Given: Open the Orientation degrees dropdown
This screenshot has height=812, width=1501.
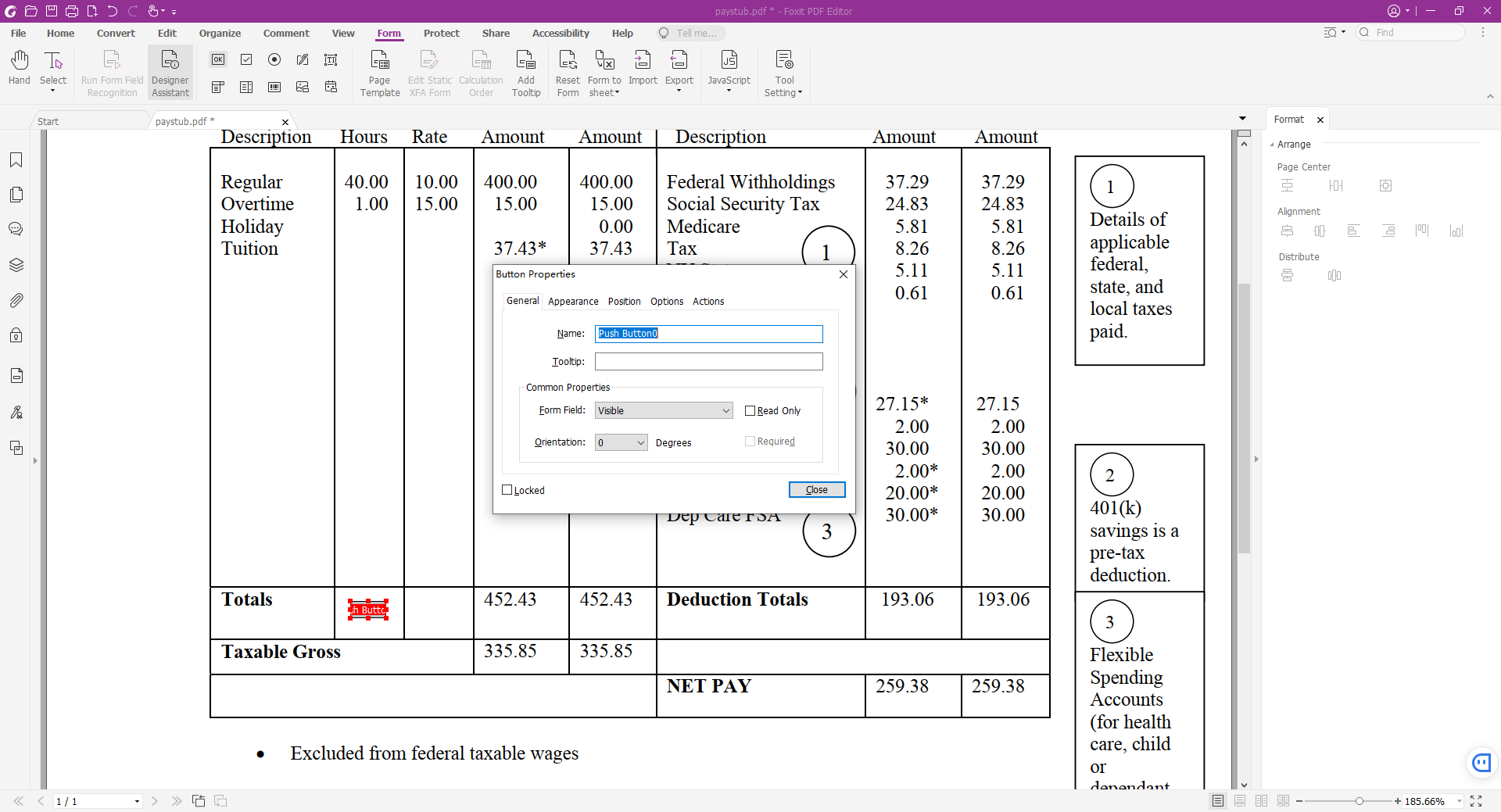Looking at the screenshot, I should (x=621, y=442).
